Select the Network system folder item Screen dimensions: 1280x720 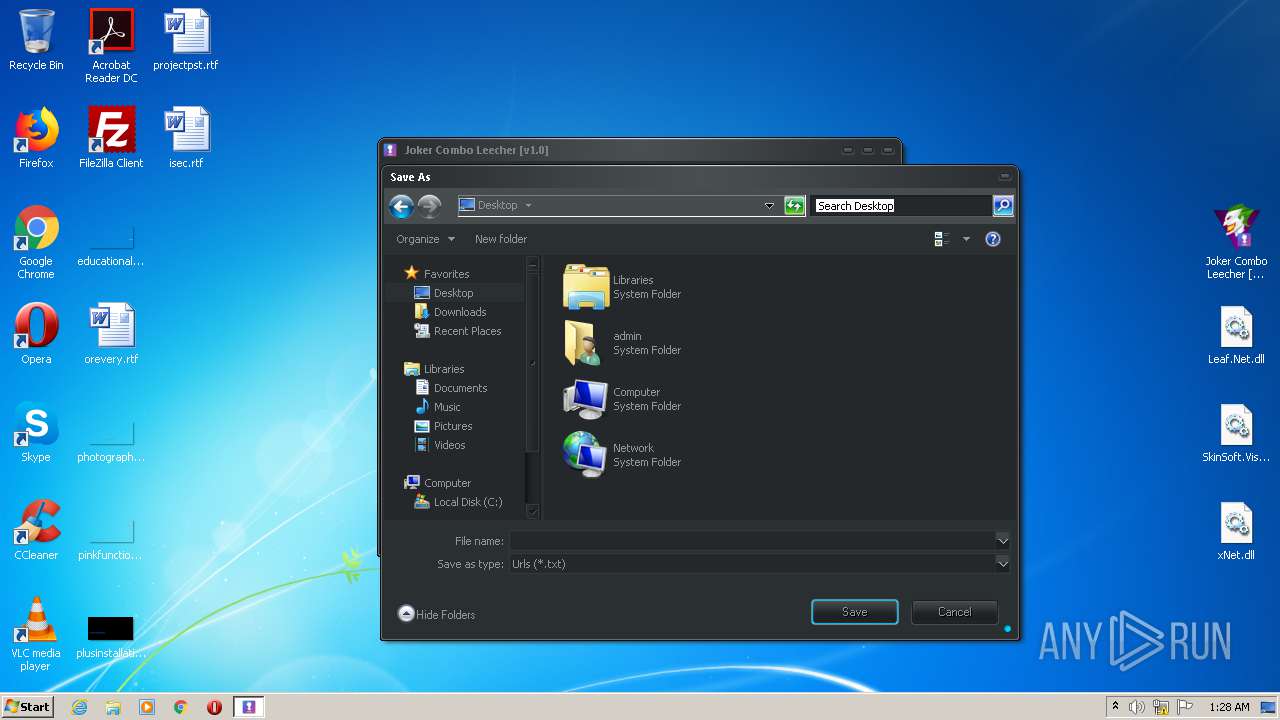622,455
